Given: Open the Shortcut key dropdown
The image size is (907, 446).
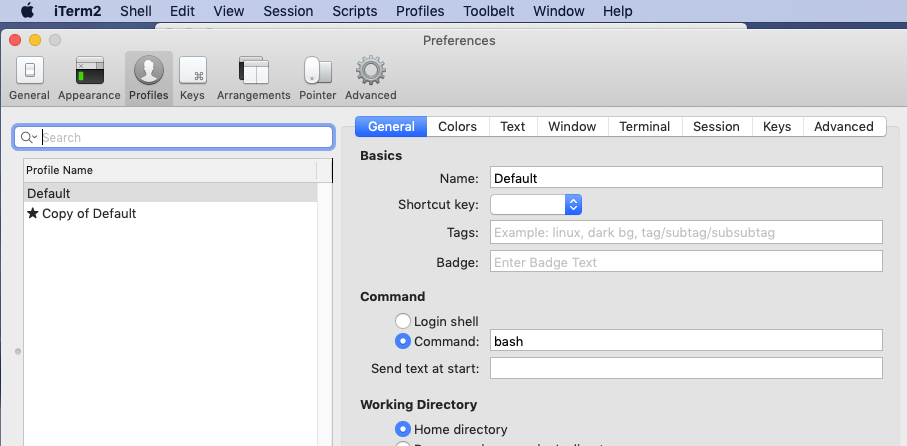Looking at the screenshot, I should (x=536, y=204).
